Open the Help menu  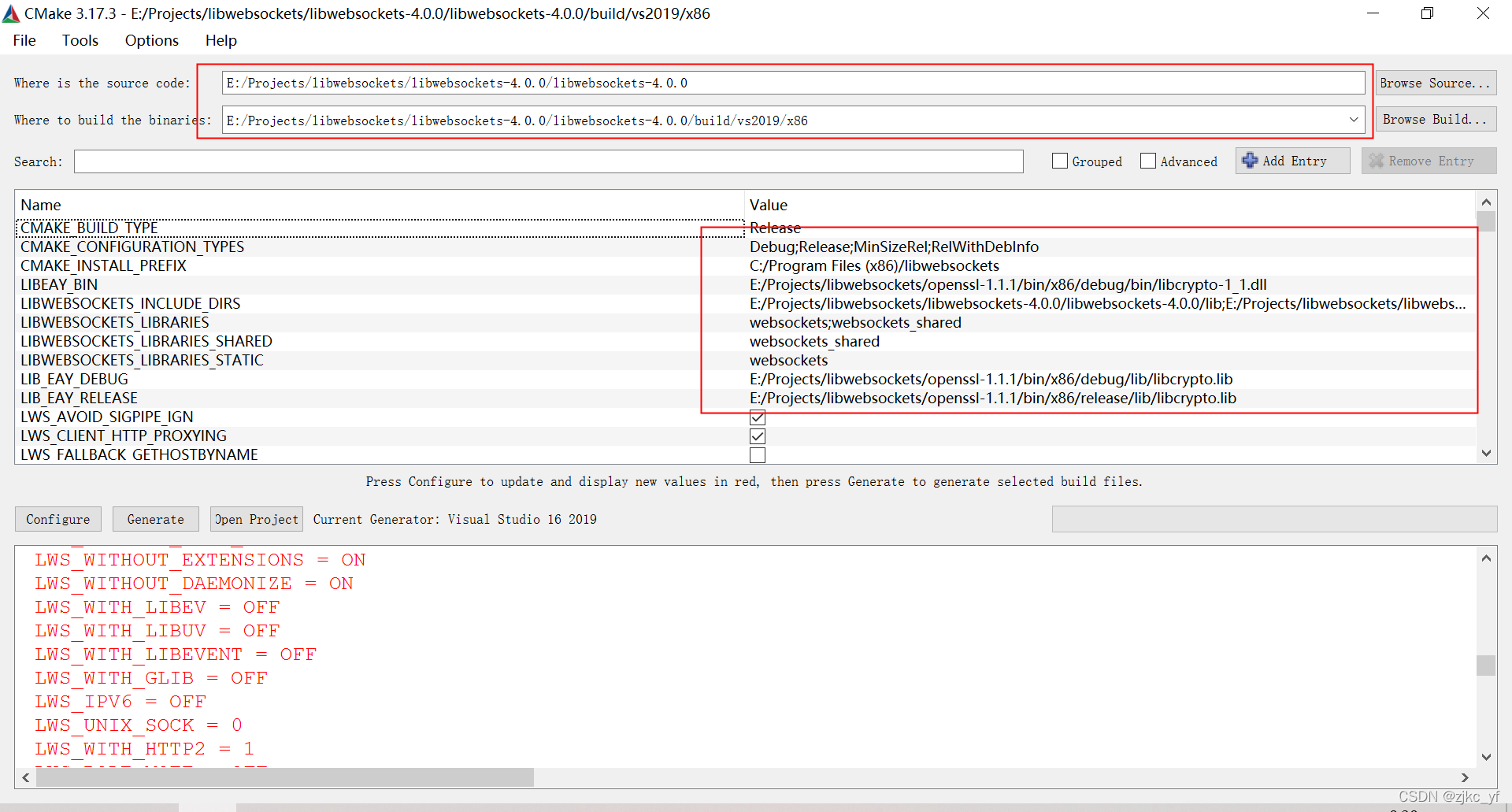tap(220, 40)
